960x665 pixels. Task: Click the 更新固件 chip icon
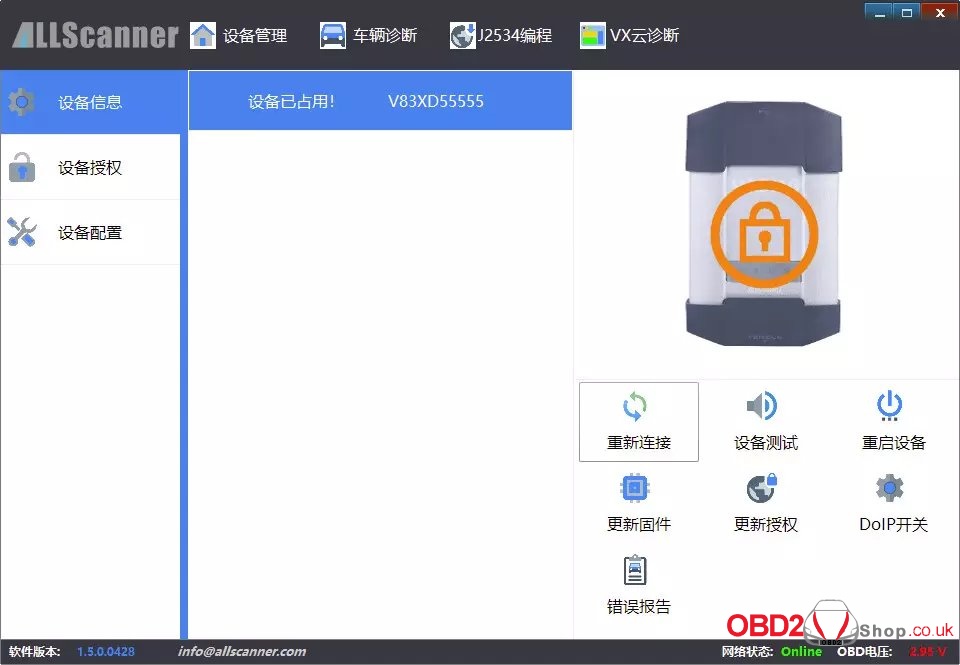tap(635, 488)
